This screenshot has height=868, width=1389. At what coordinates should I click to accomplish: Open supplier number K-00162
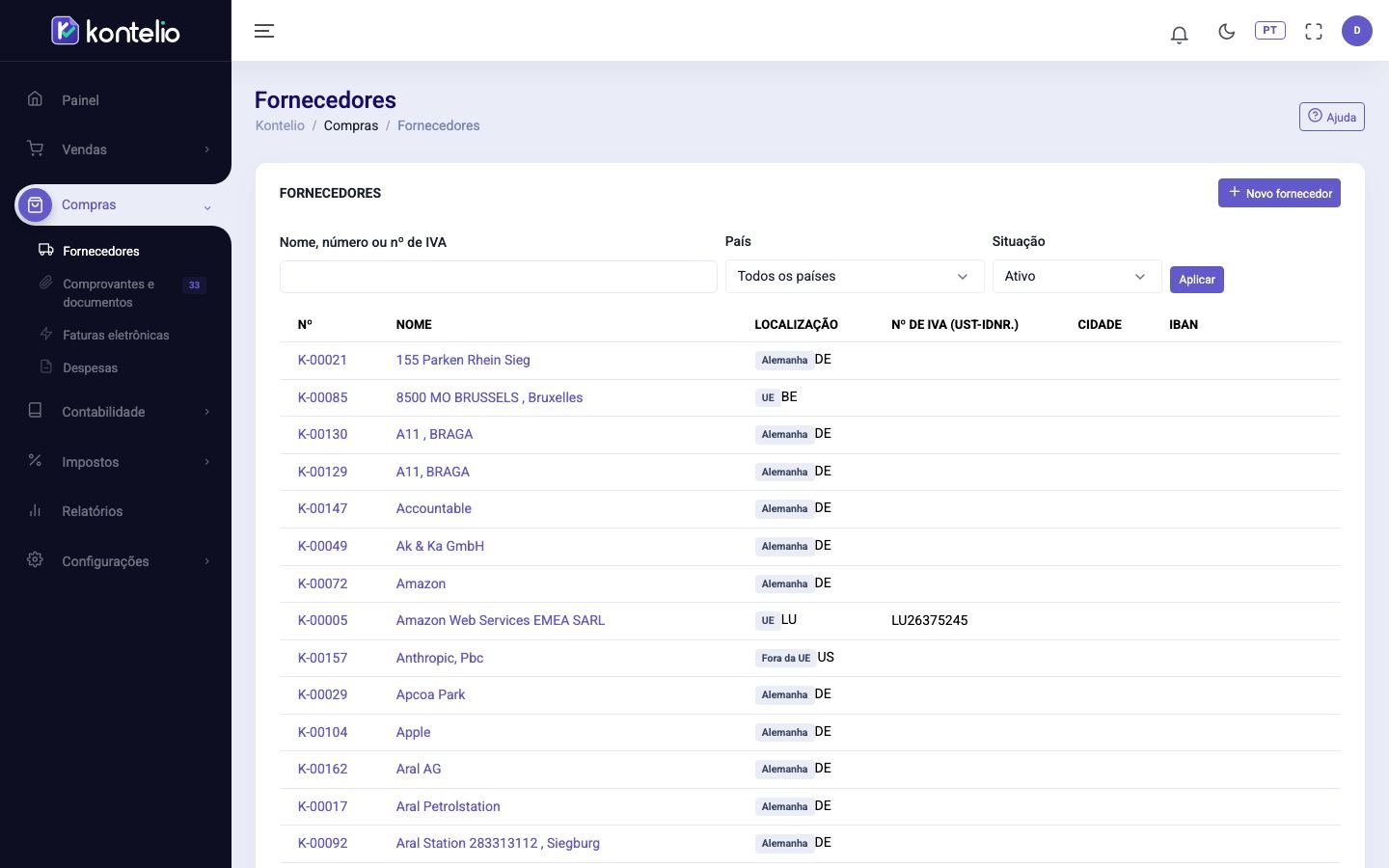click(322, 769)
